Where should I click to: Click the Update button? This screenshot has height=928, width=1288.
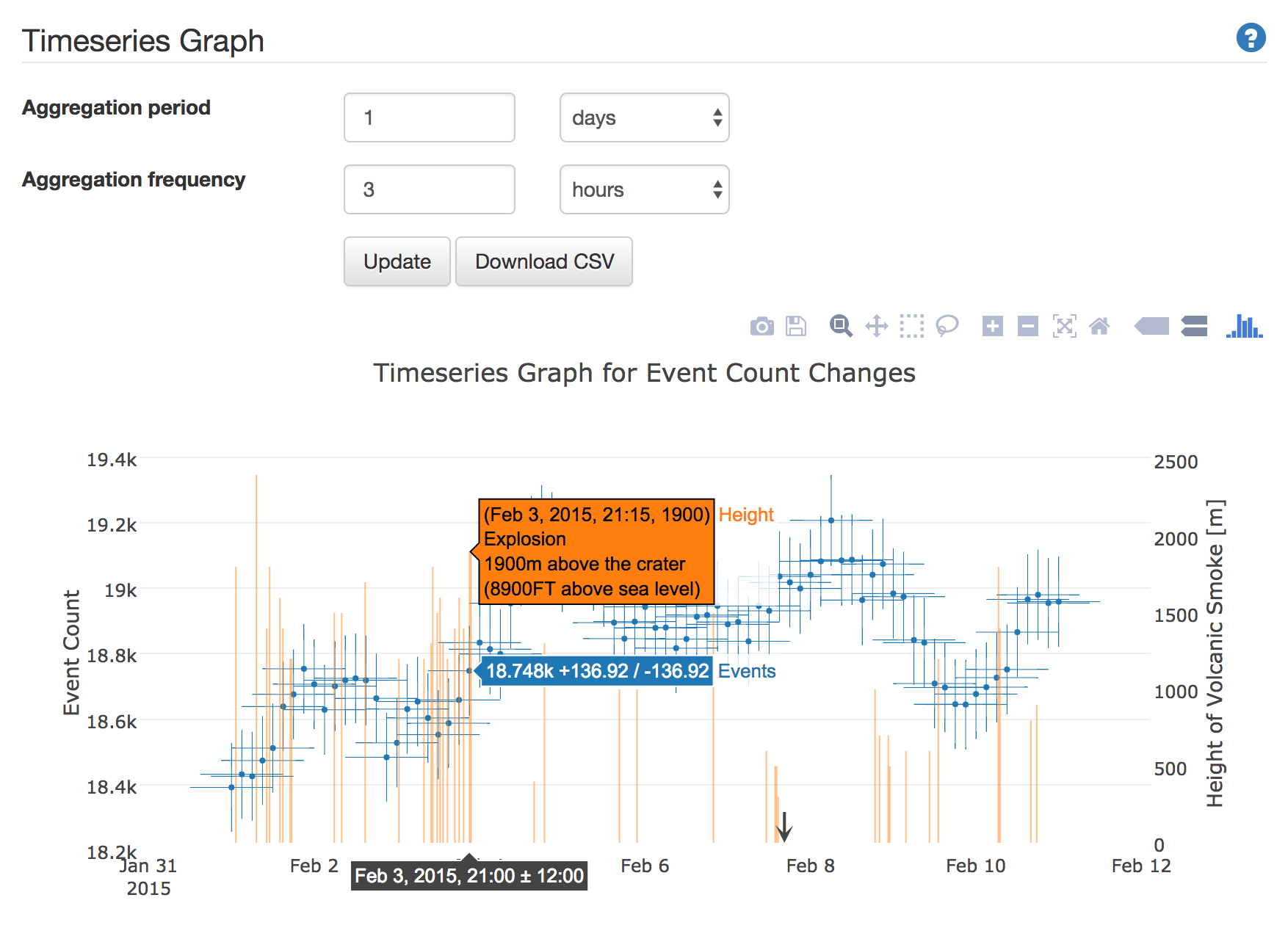[397, 261]
